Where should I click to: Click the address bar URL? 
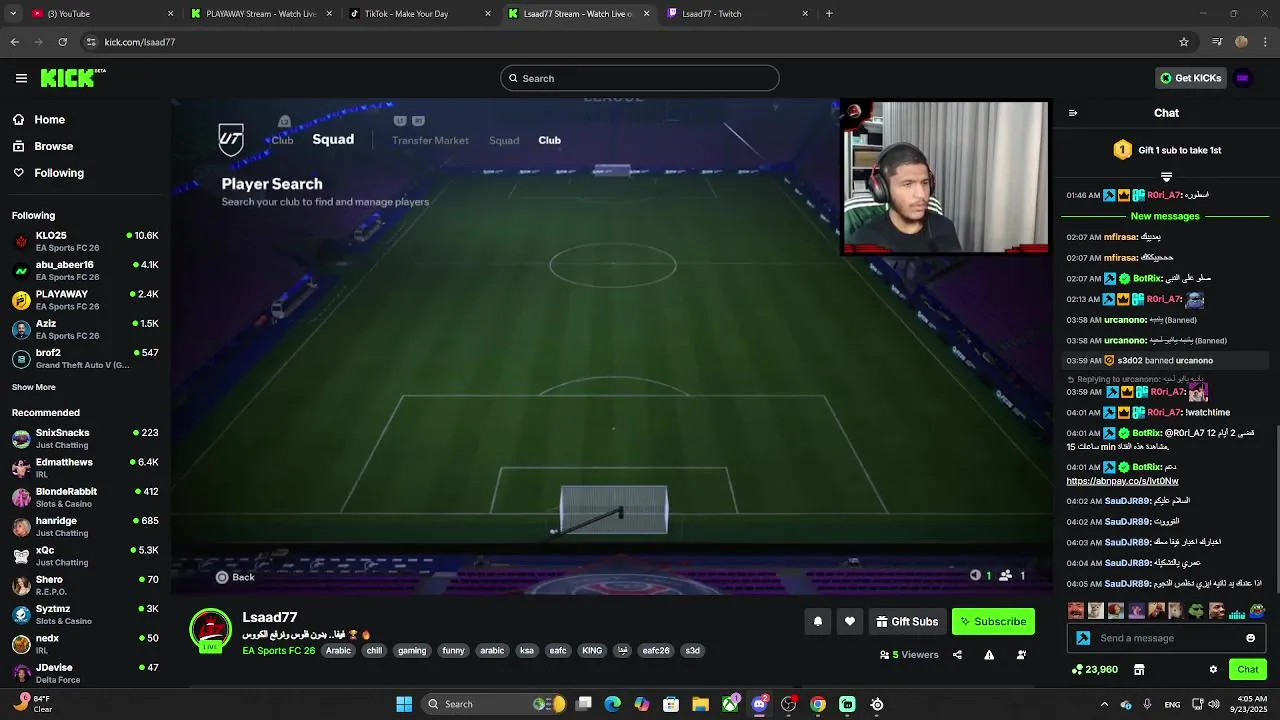(x=140, y=42)
